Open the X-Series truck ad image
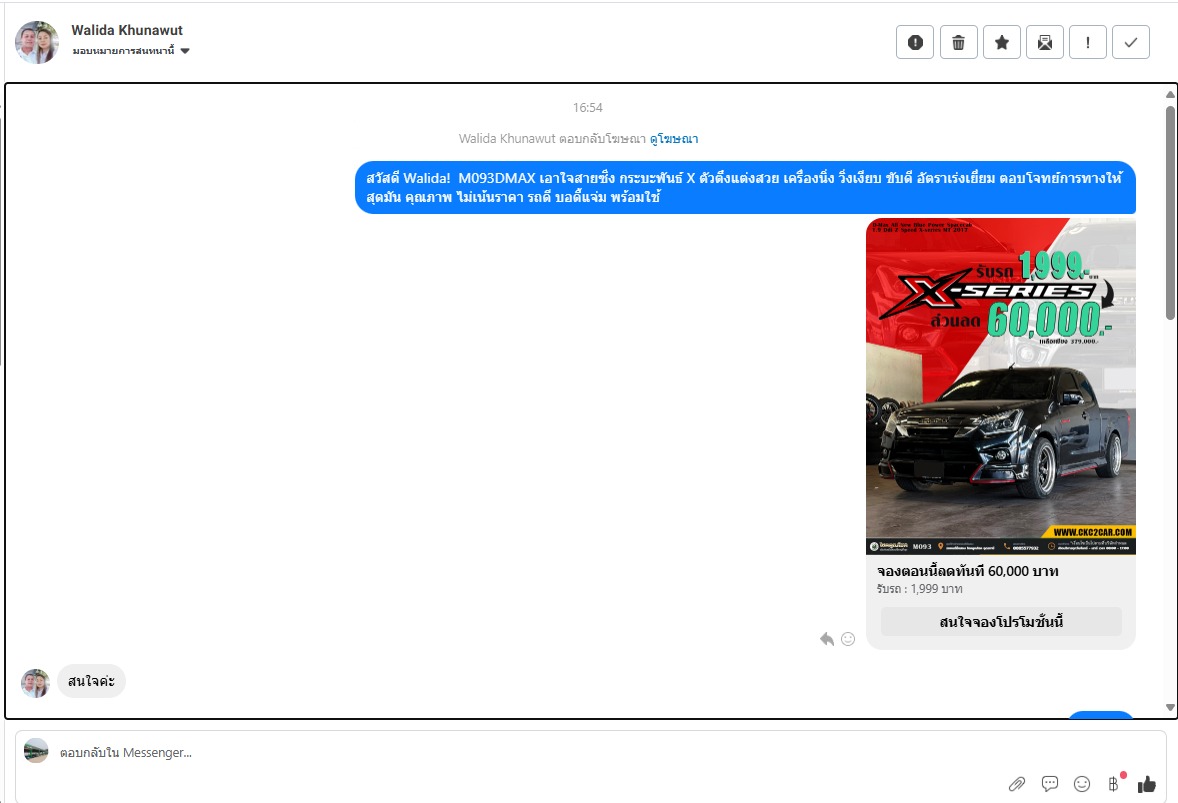The height and width of the screenshot is (803, 1178). tap(1001, 386)
